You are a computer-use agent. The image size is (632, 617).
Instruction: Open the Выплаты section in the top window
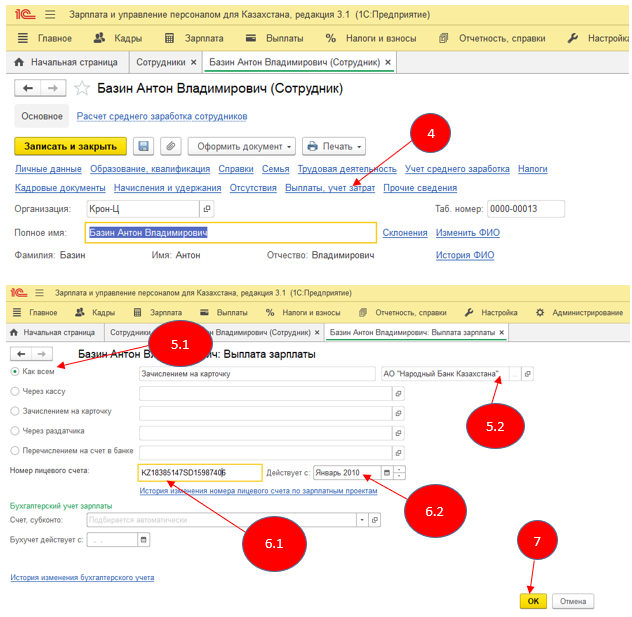pyautogui.click(x=274, y=38)
